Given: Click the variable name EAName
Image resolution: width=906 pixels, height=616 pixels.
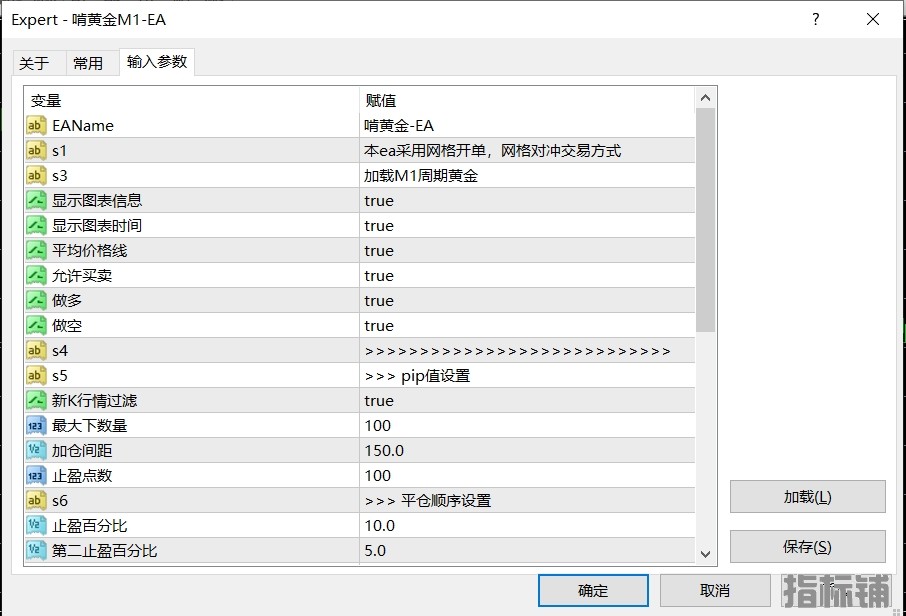Looking at the screenshot, I should pyautogui.click(x=83, y=125).
